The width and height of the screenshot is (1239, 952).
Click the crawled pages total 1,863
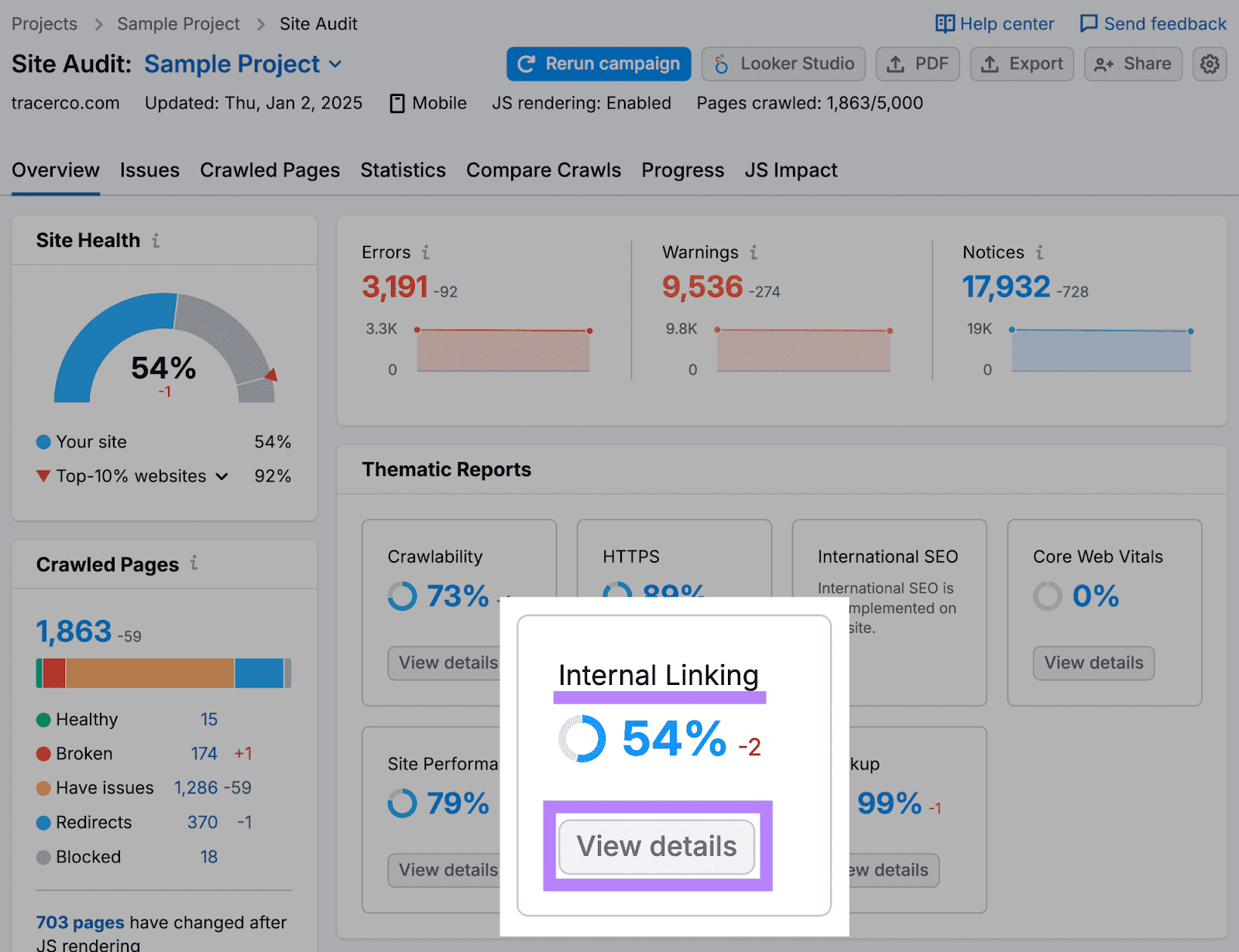click(x=74, y=632)
